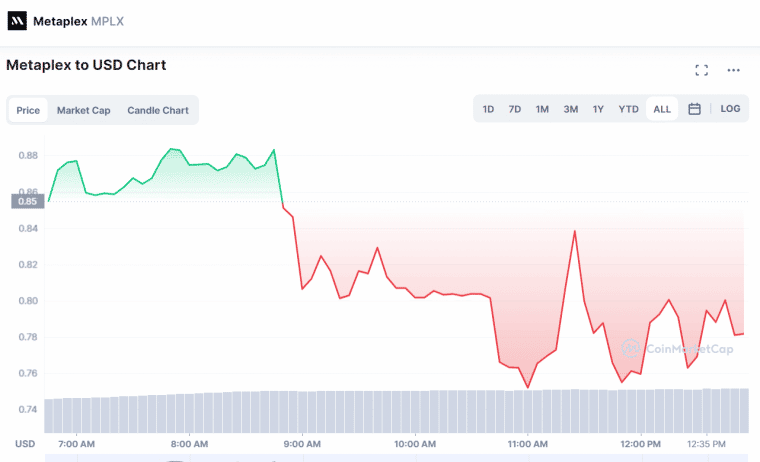Toggle the LOG scale option
The width and height of the screenshot is (760, 462).
pyautogui.click(x=730, y=109)
